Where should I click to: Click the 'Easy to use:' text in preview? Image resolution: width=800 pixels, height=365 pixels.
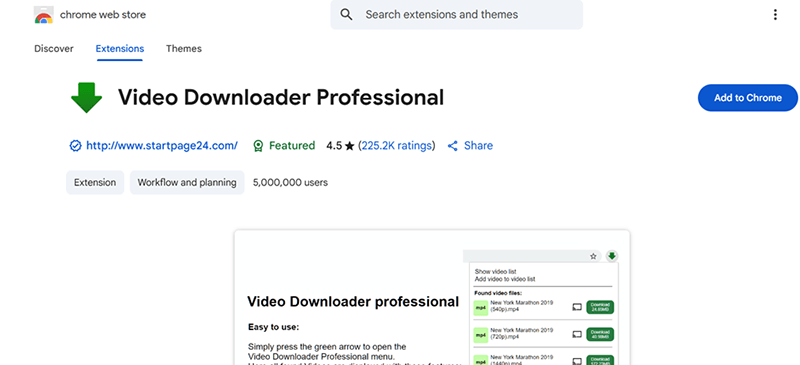[274, 327]
